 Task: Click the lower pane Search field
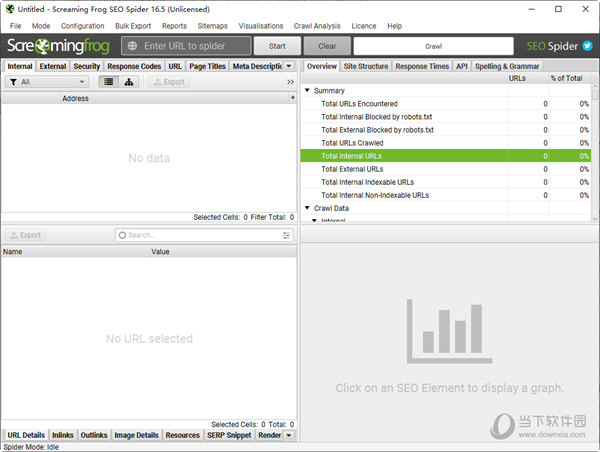click(x=204, y=235)
